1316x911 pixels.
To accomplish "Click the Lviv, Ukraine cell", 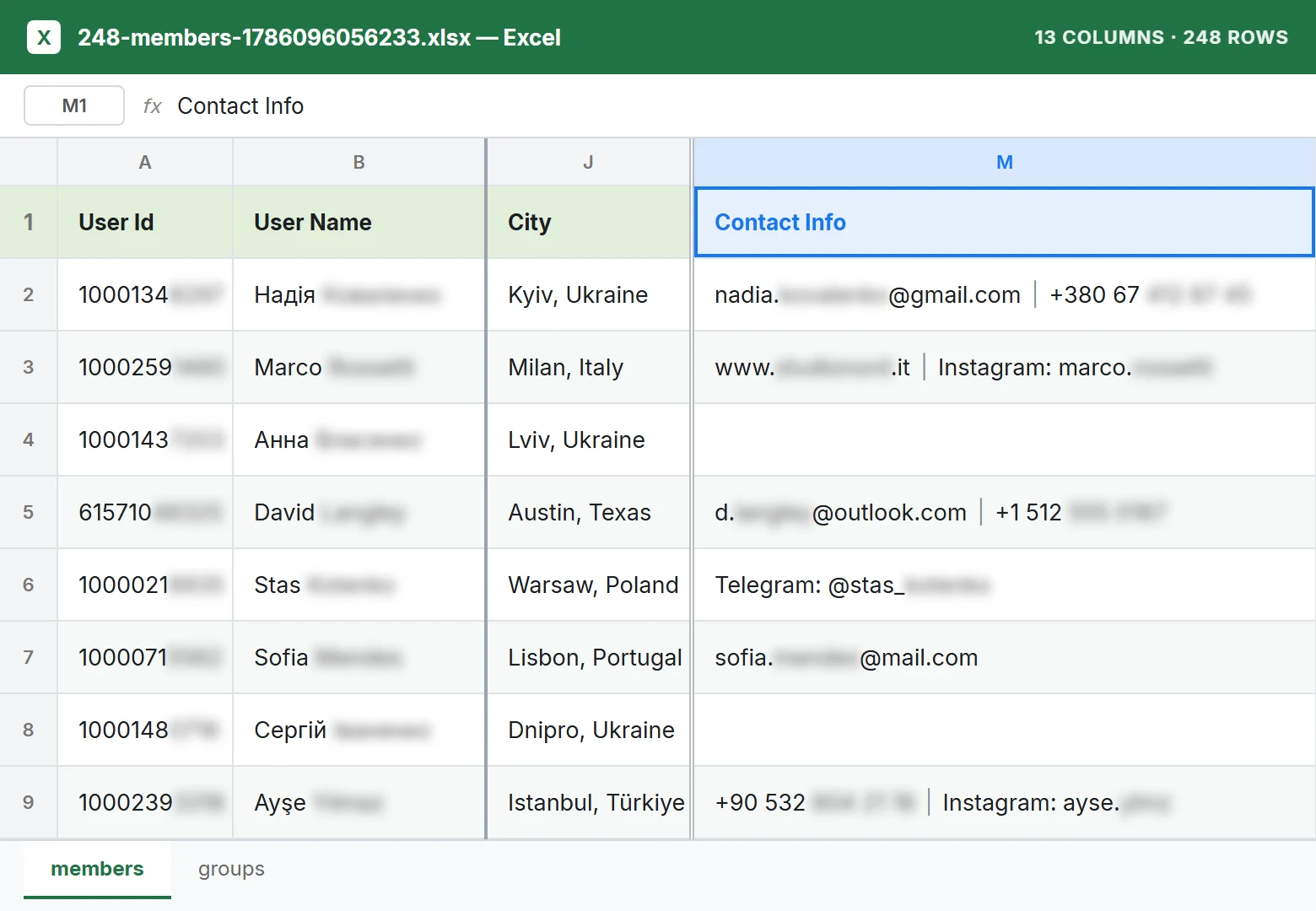I will [589, 439].
